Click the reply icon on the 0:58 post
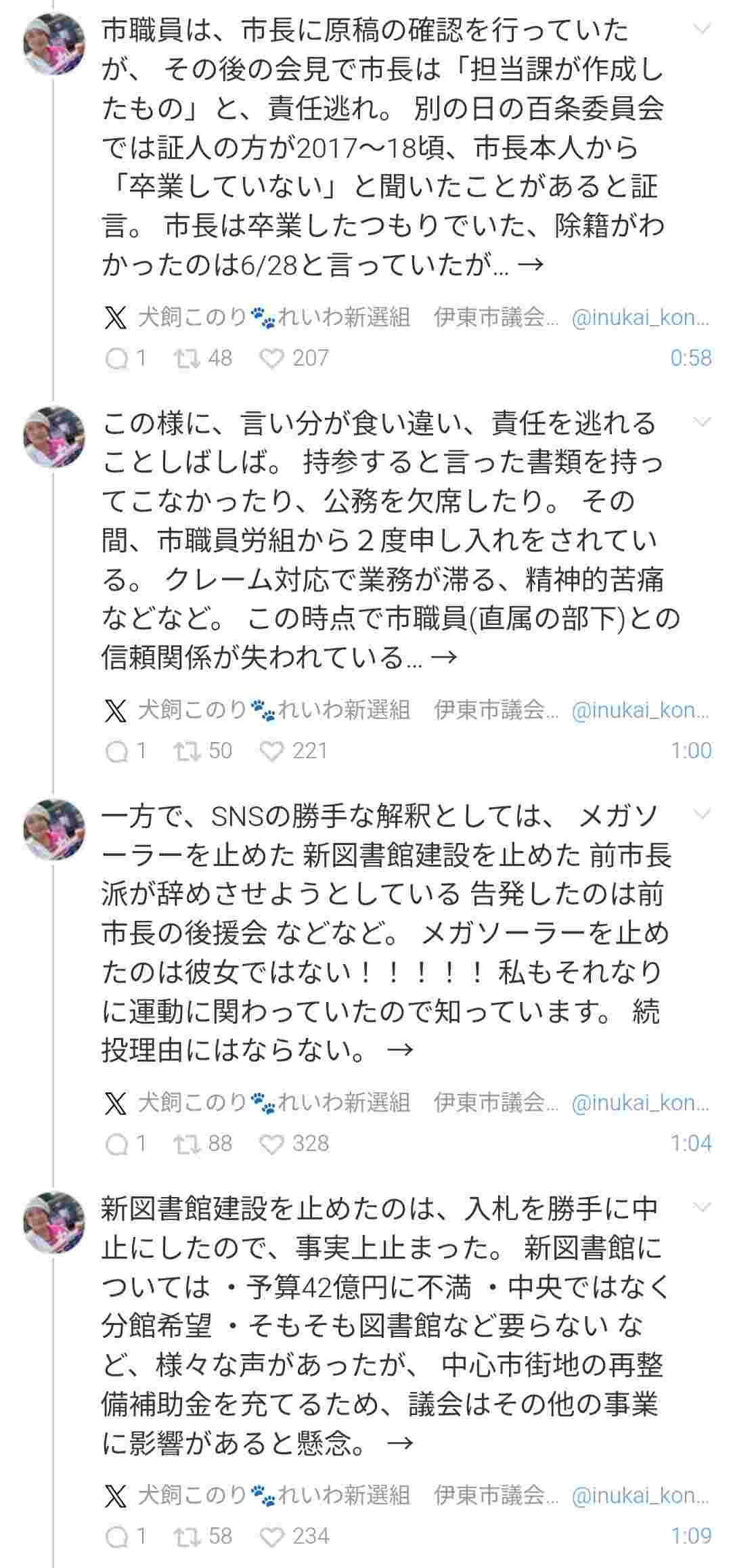The image size is (731, 1568). pyautogui.click(x=117, y=359)
